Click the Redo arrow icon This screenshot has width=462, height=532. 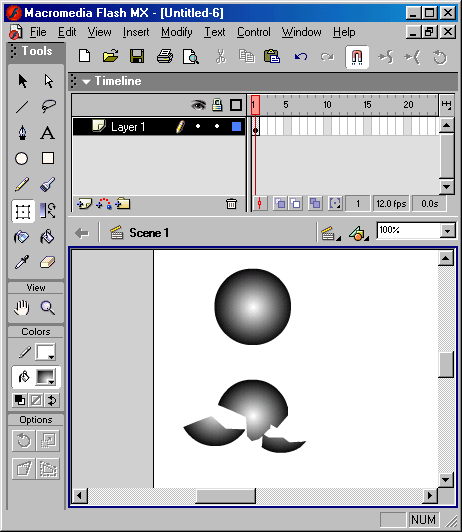(x=327, y=57)
